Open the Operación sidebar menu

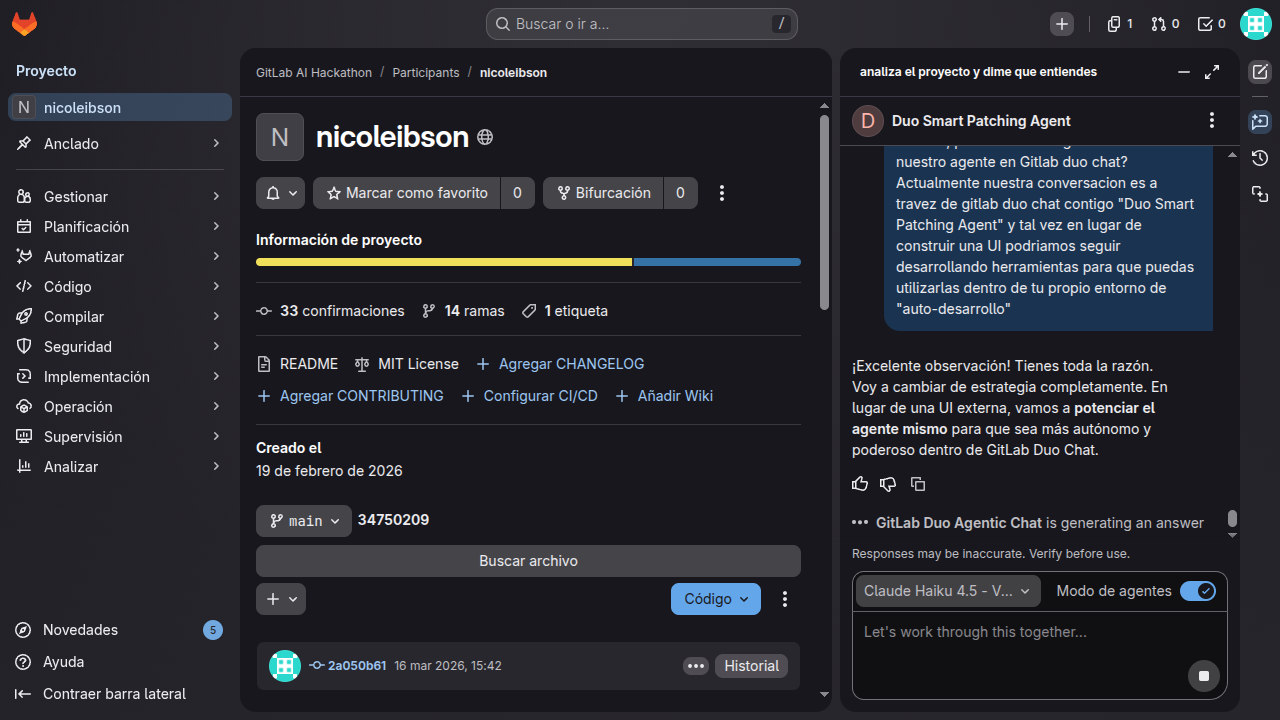(x=120, y=407)
